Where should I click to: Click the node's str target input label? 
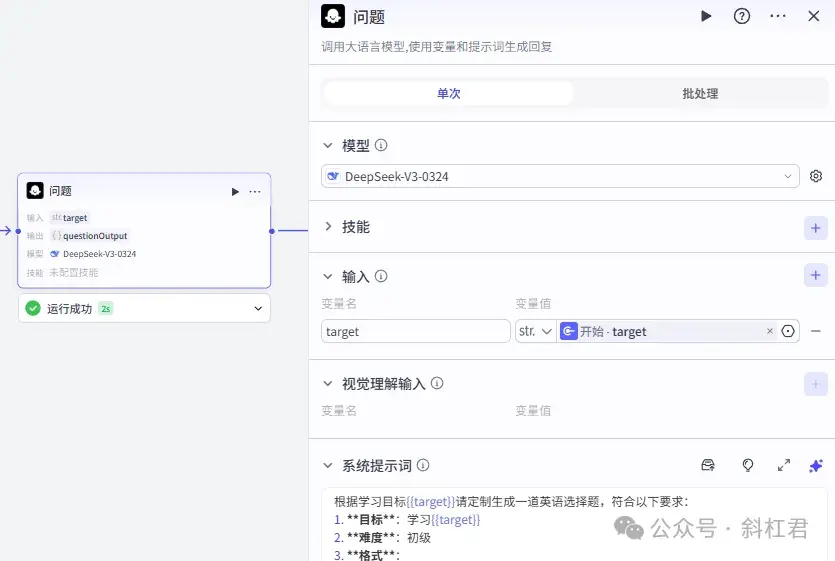point(70,217)
